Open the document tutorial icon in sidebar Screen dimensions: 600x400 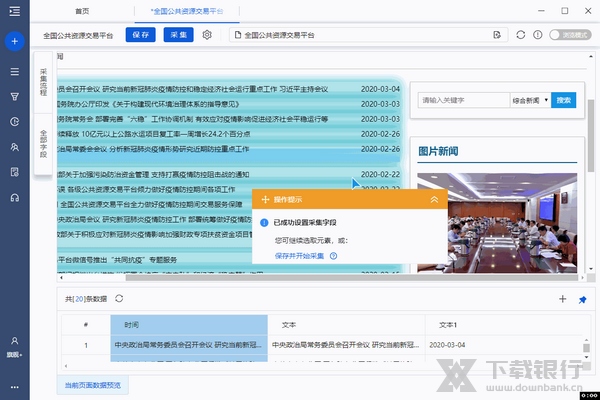tap(15, 172)
